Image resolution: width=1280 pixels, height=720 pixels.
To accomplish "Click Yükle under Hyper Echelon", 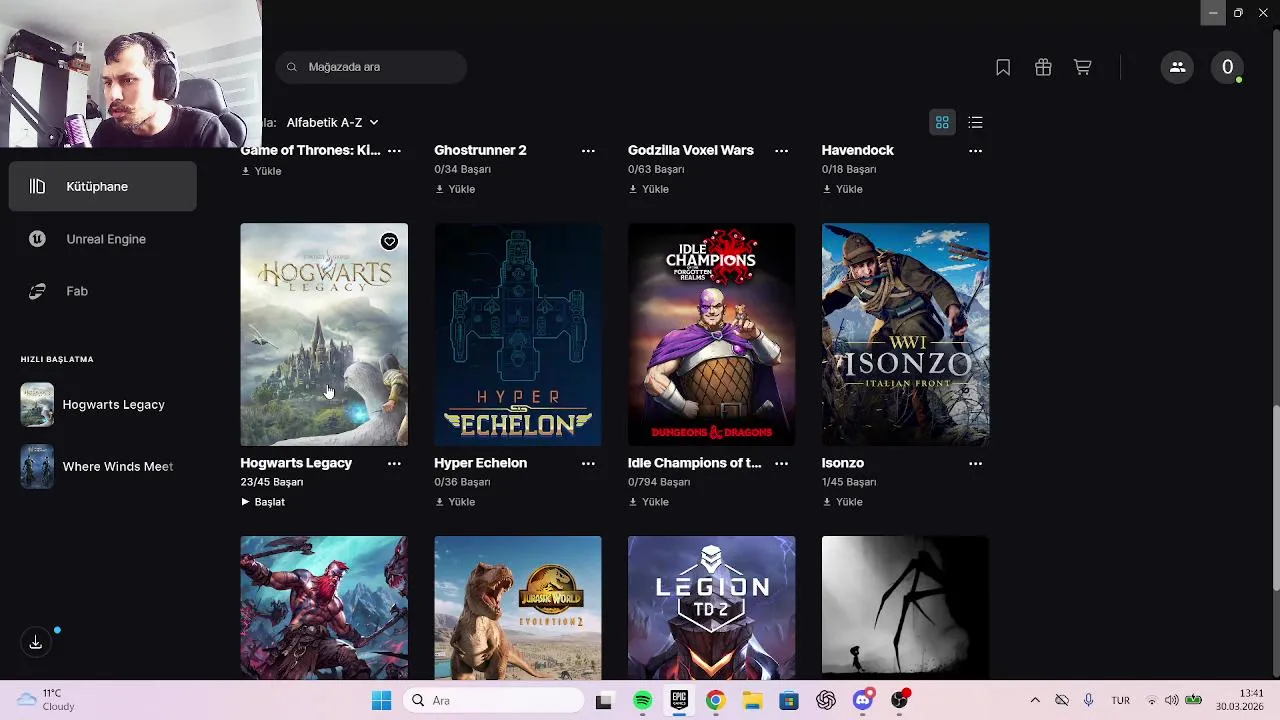I will [455, 502].
